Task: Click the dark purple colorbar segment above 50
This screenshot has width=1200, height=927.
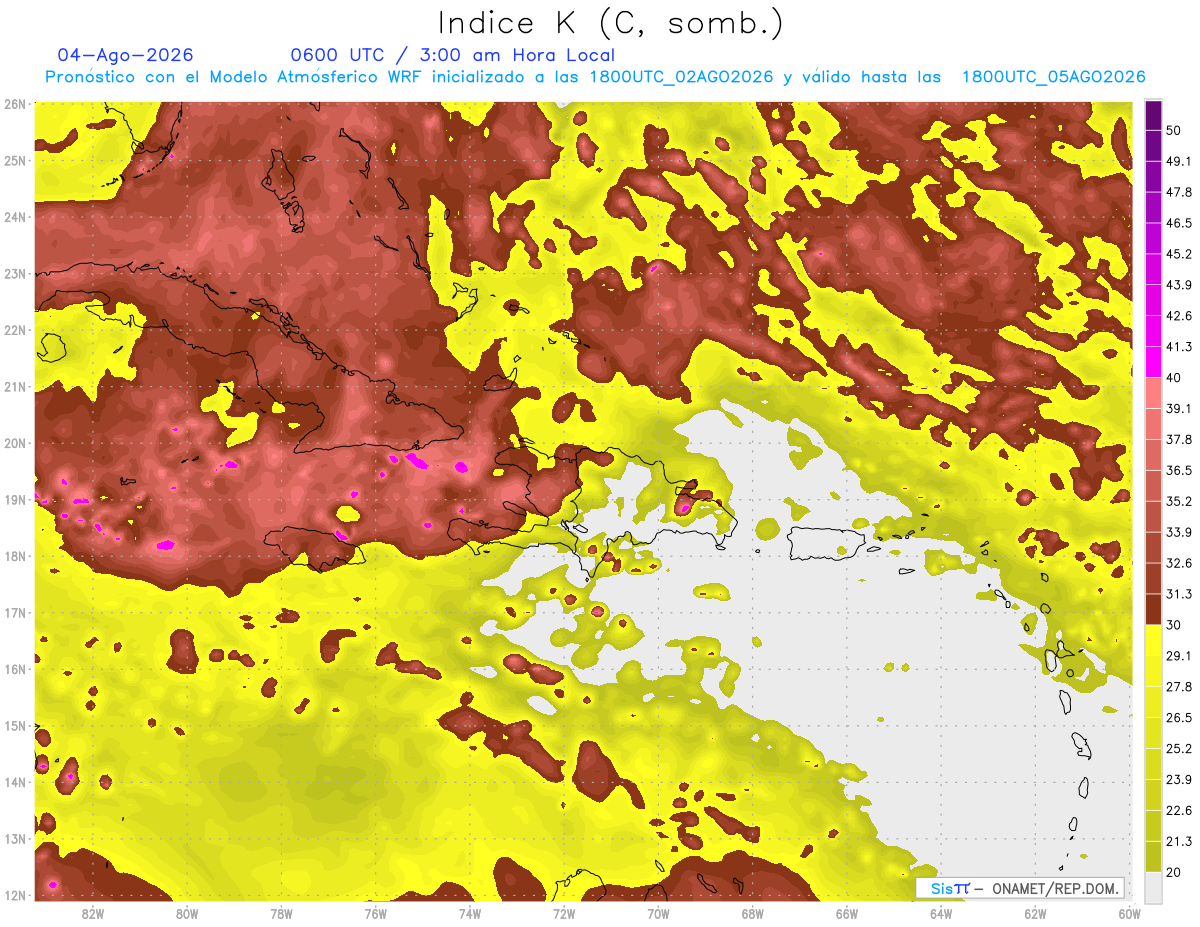Action: 1154,114
